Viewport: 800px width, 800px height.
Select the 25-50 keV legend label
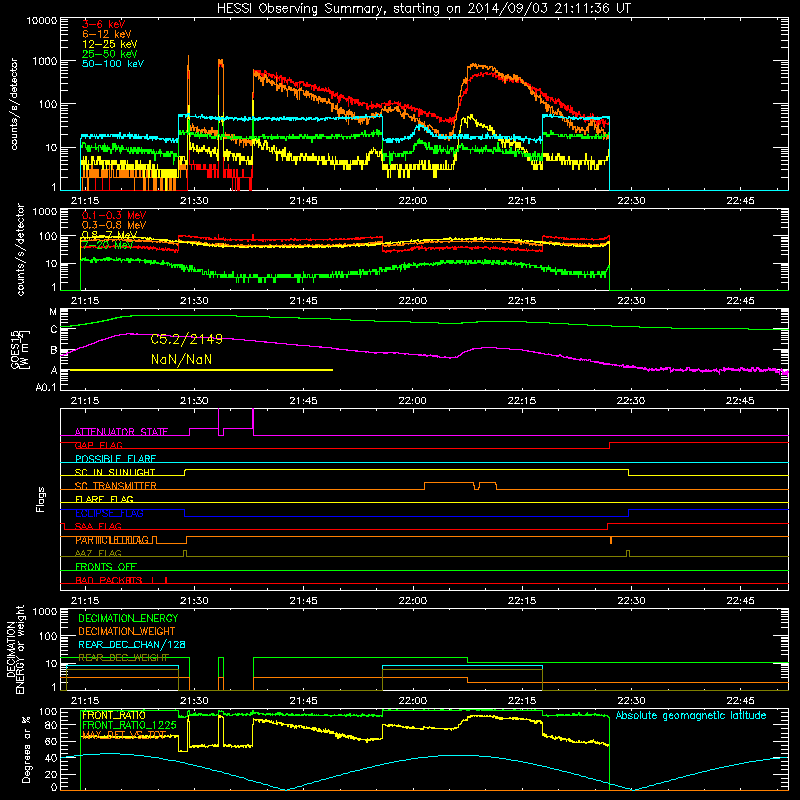coord(109,54)
